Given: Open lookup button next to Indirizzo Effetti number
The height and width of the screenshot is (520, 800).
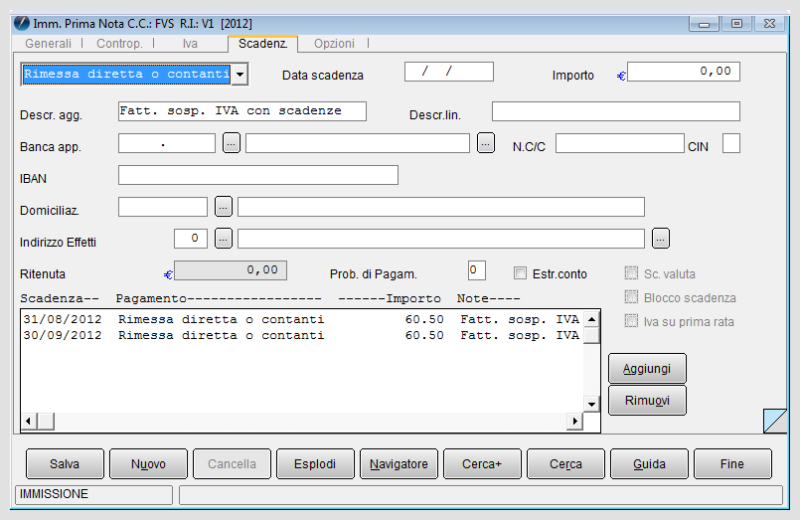Looking at the screenshot, I should [x=223, y=238].
